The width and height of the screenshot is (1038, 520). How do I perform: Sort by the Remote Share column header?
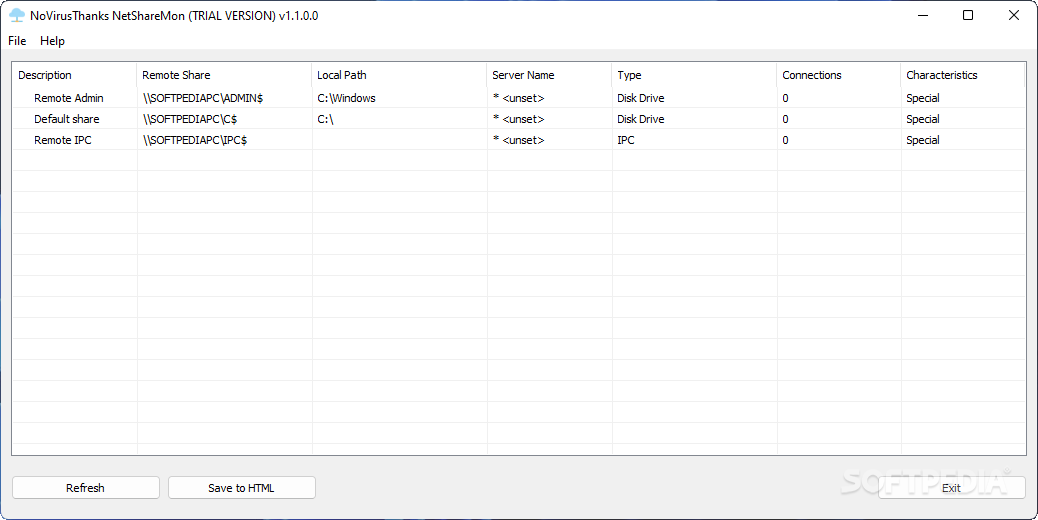[x=224, y=75]
